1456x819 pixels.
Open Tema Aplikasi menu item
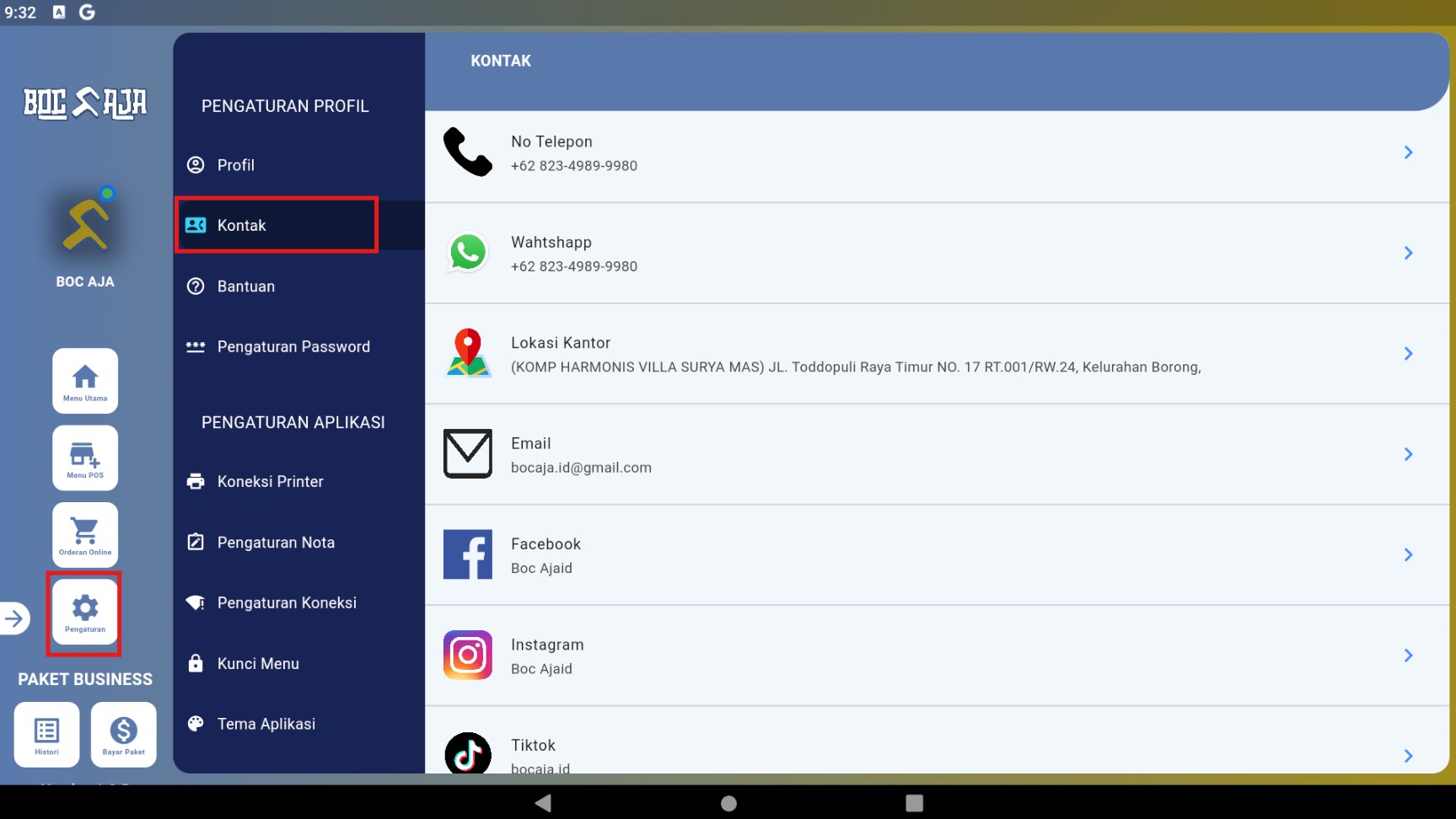click(299, 724)
